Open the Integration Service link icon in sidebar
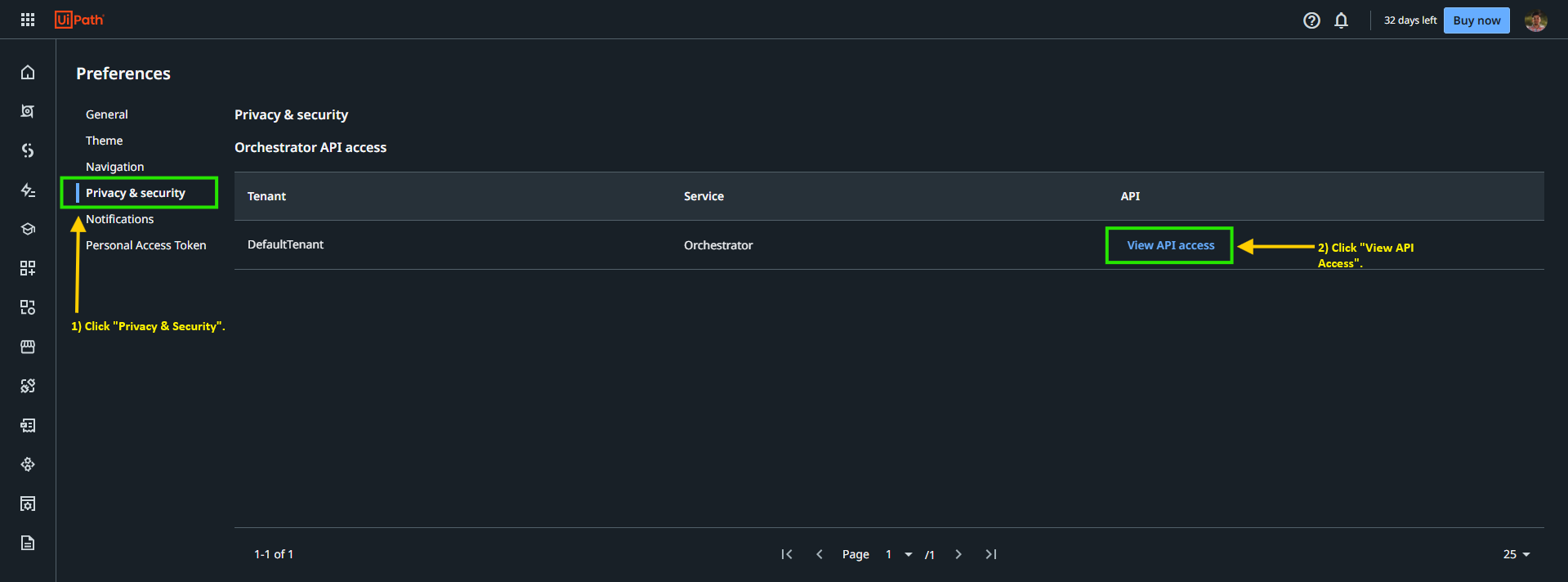The image size is (1568, 582). (28, 386)
